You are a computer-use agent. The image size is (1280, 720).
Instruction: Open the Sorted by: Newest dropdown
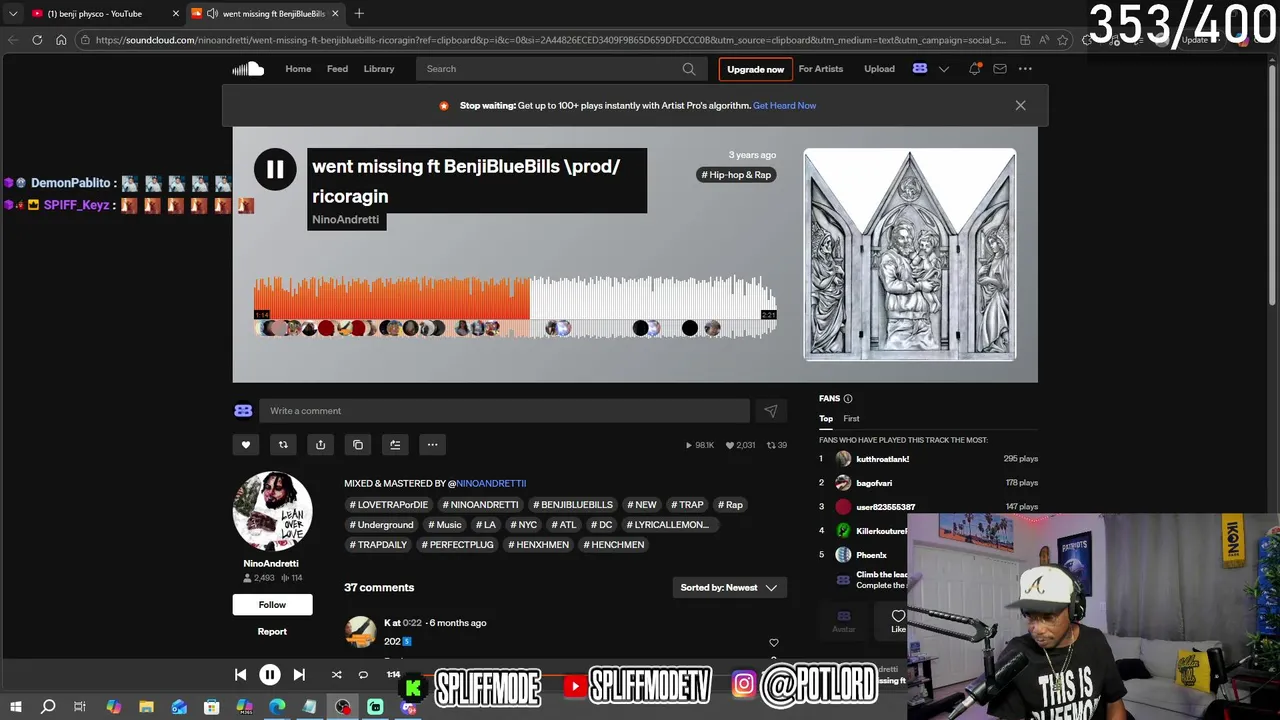click(729, 588)
